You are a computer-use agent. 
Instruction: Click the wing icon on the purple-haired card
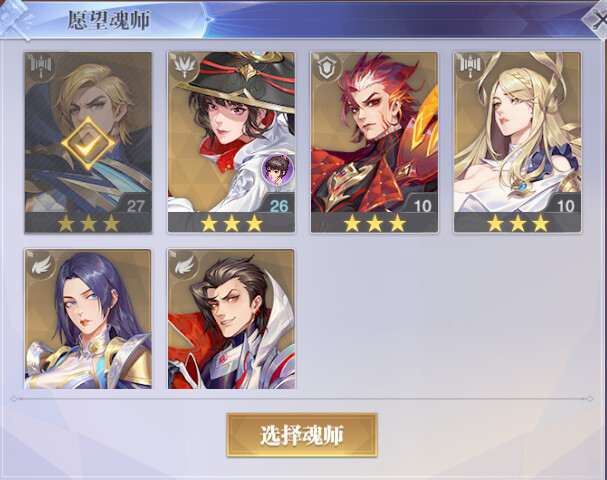tap(41, 264)
